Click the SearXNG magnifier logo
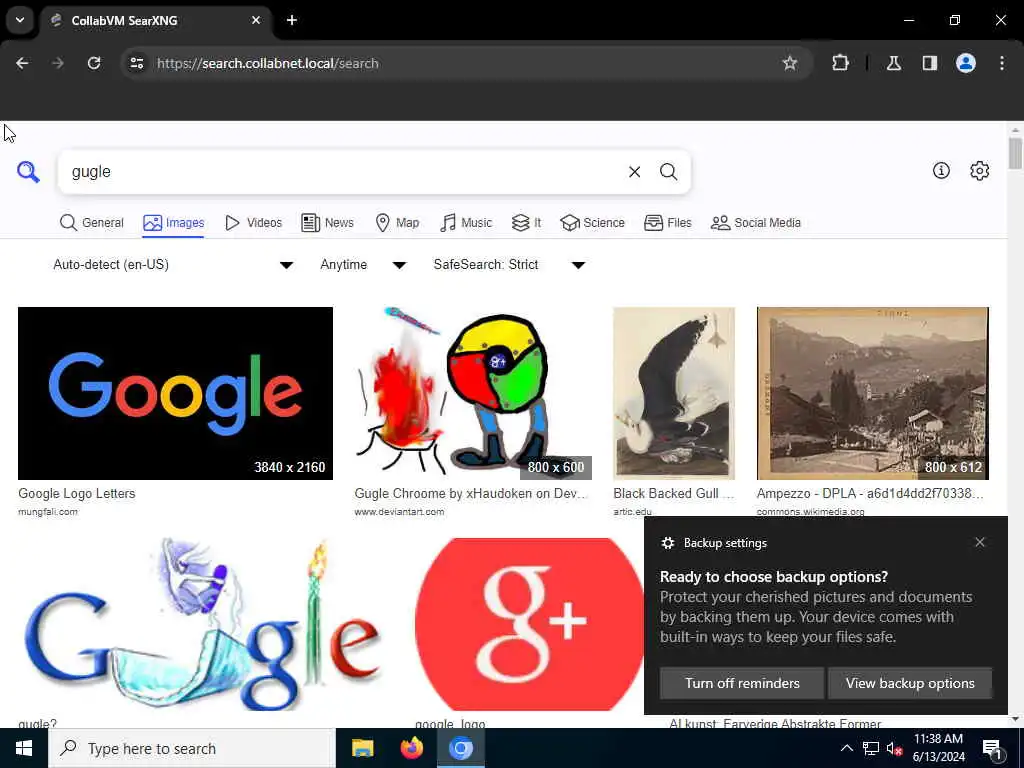Screen dimensions: 1024x768 [x=28, y=172]
